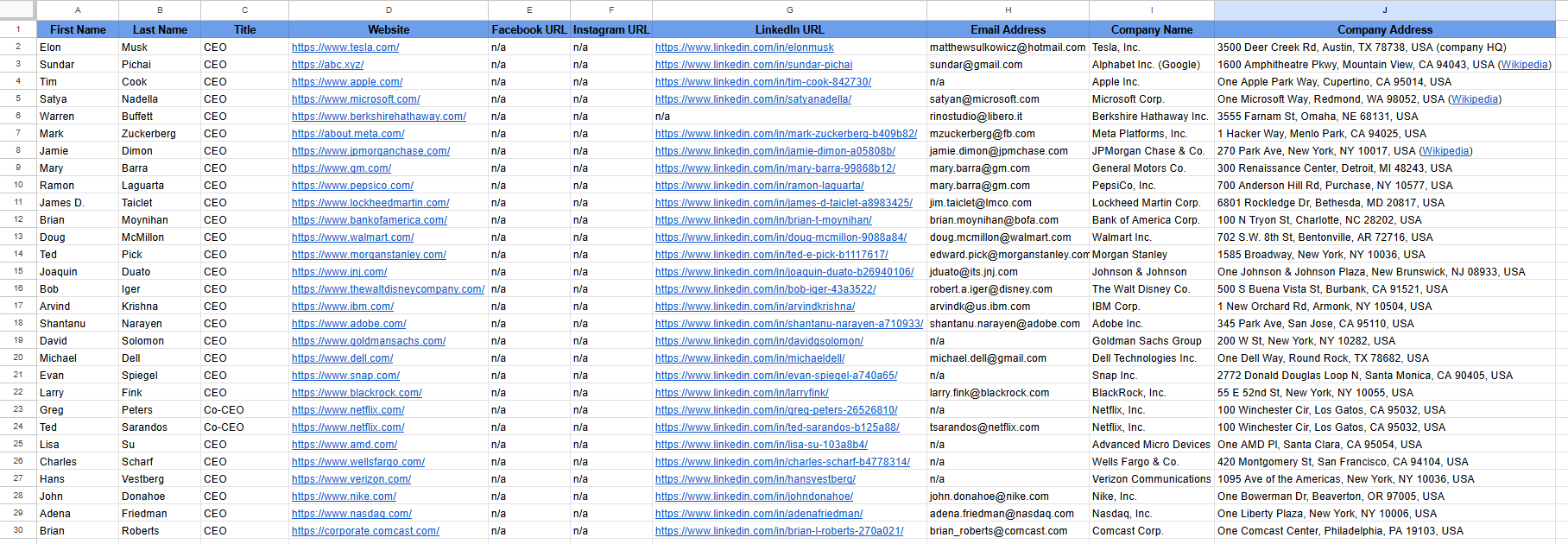Select row 30 header number
Image resolution: width=1568 pixels, height=544 pixels.
(18, 530)
